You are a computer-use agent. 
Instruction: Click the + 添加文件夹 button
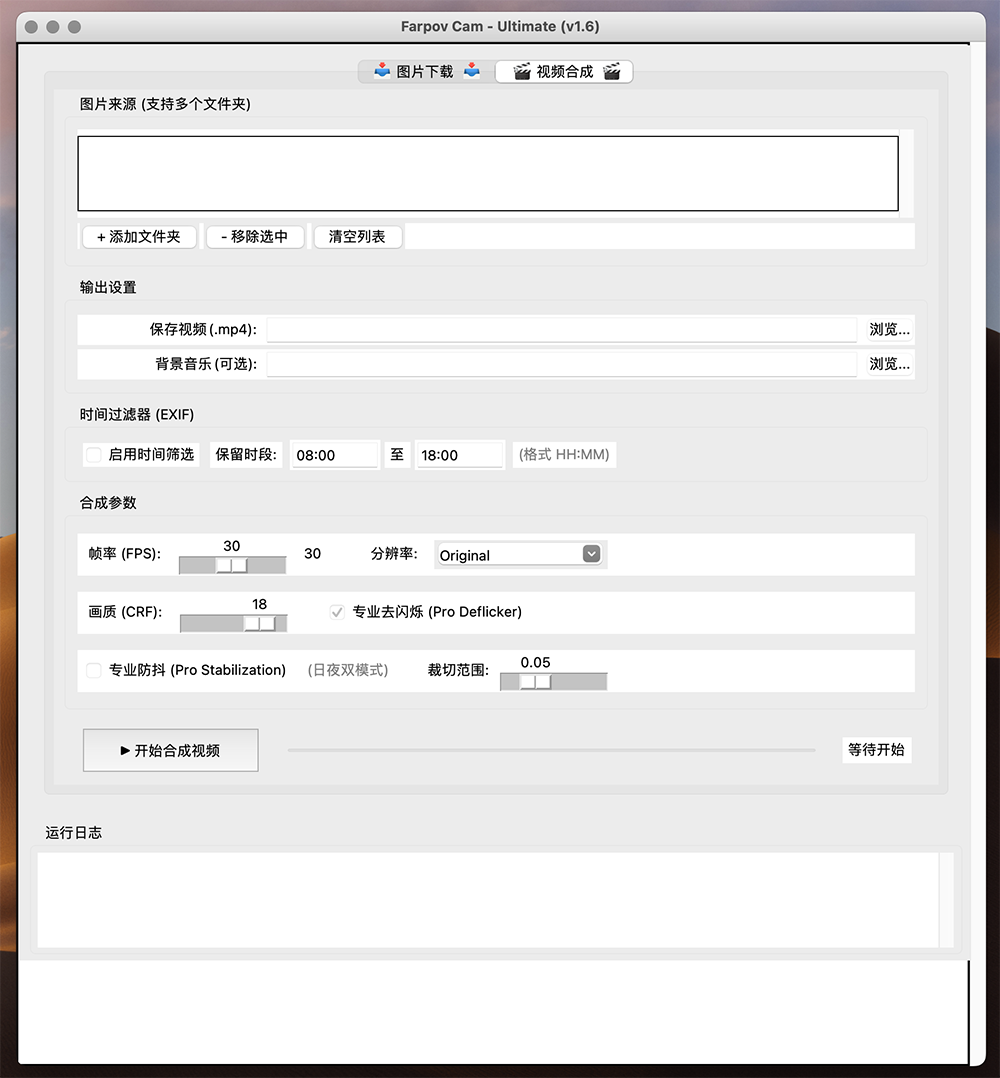tap(139, 237)
